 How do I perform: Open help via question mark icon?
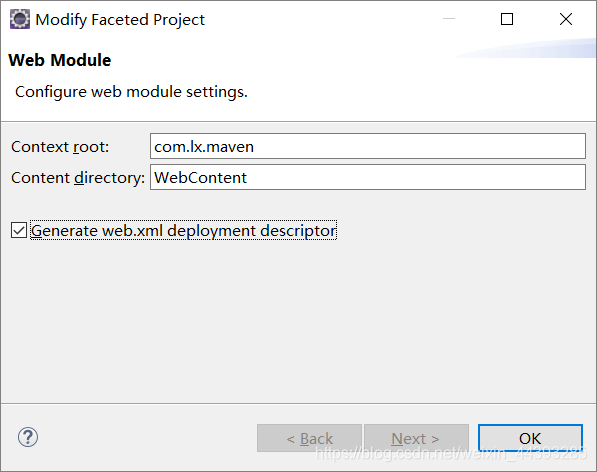tap(28, 437)
